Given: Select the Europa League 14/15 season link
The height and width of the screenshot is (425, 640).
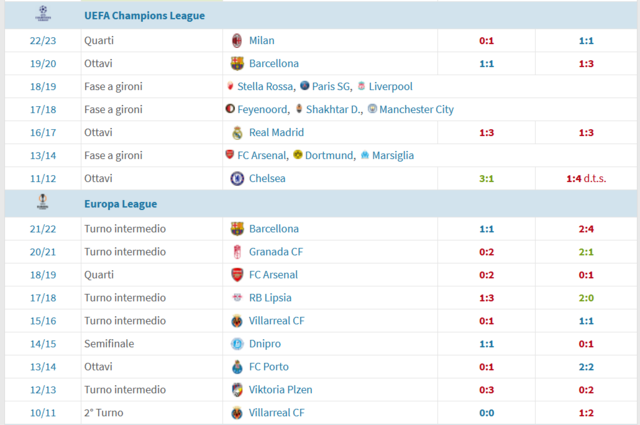Looking at the screenshot, I should point(43,344).
